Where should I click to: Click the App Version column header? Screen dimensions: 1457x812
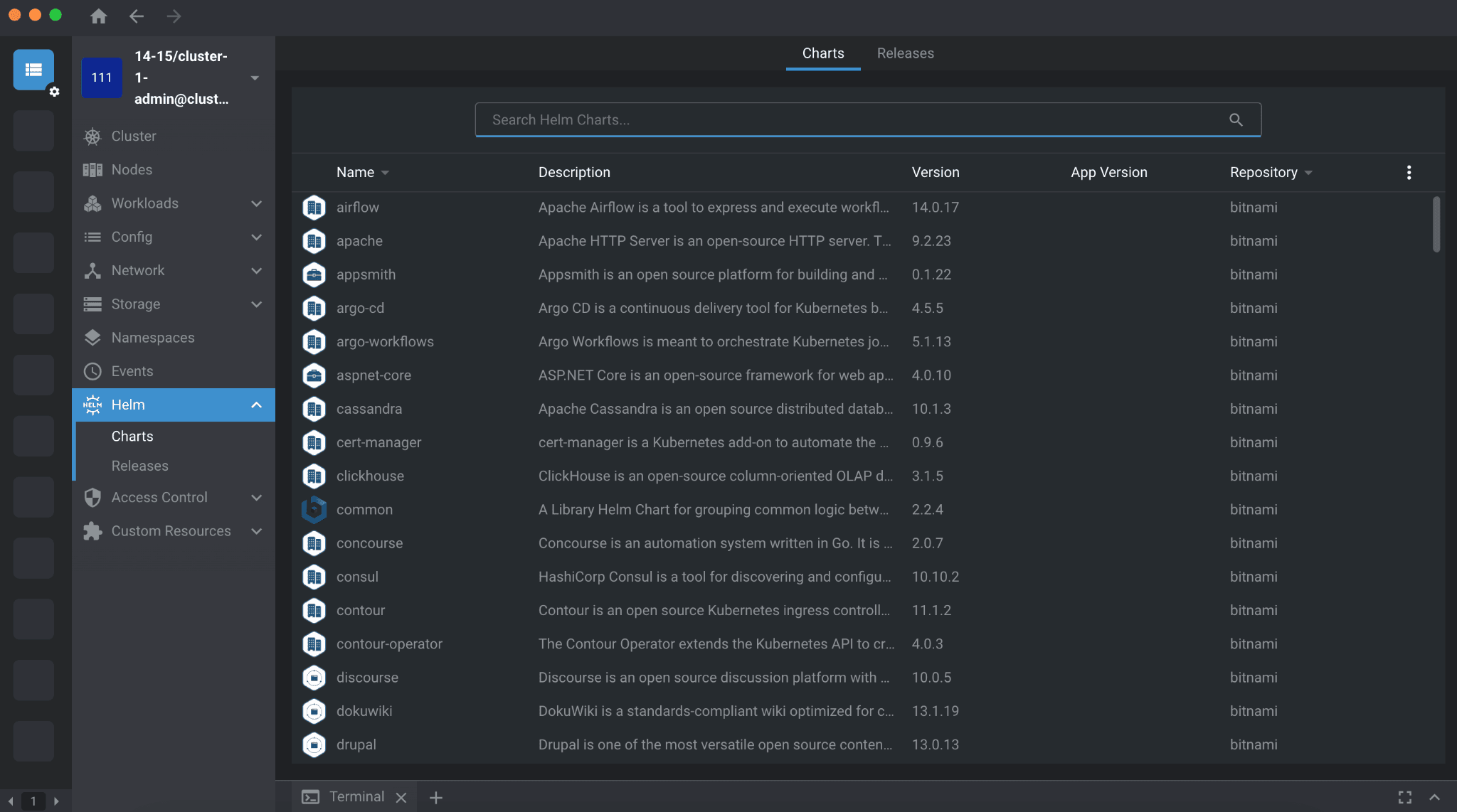pos(1109,172)
